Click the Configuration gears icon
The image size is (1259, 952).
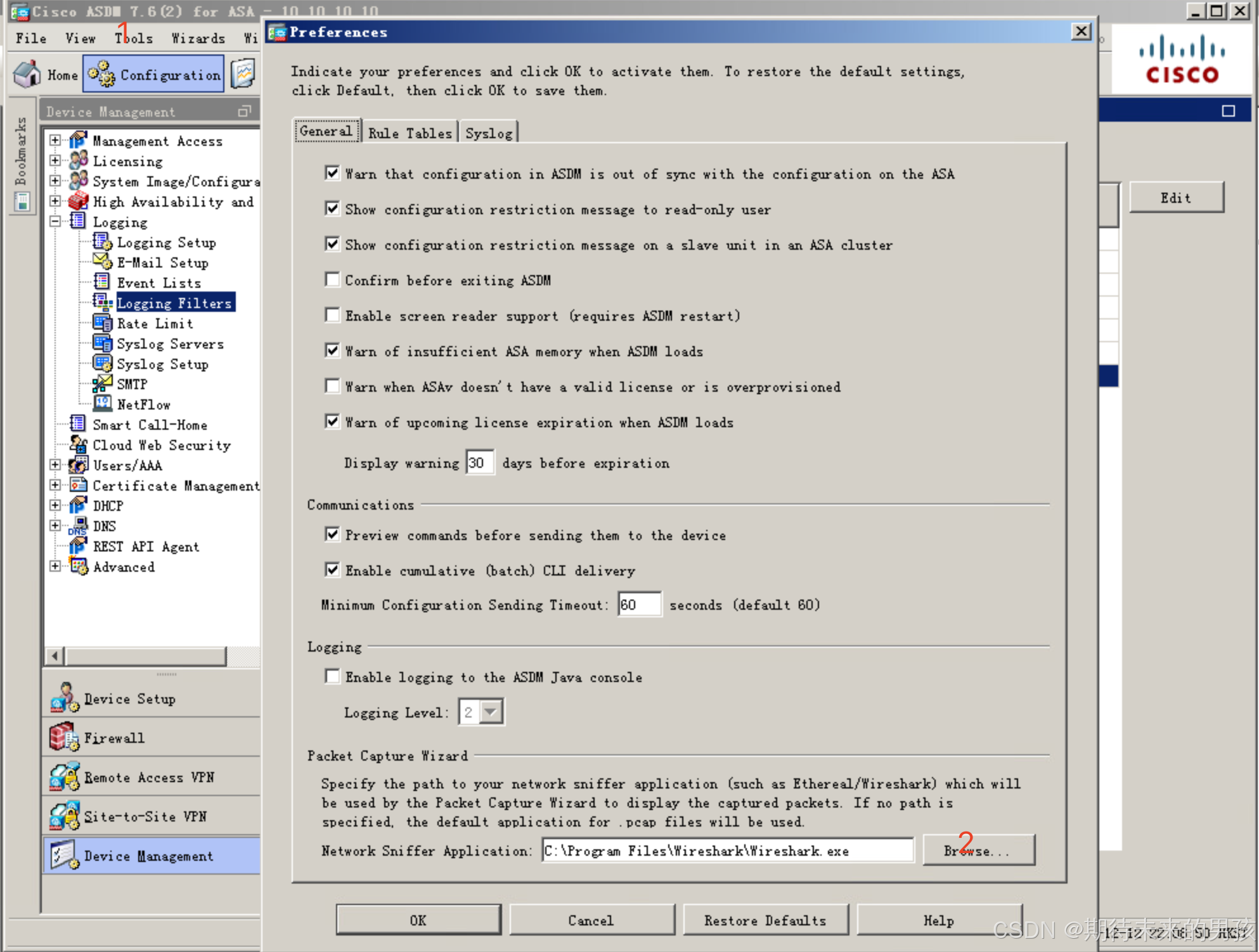click(101, 74)
